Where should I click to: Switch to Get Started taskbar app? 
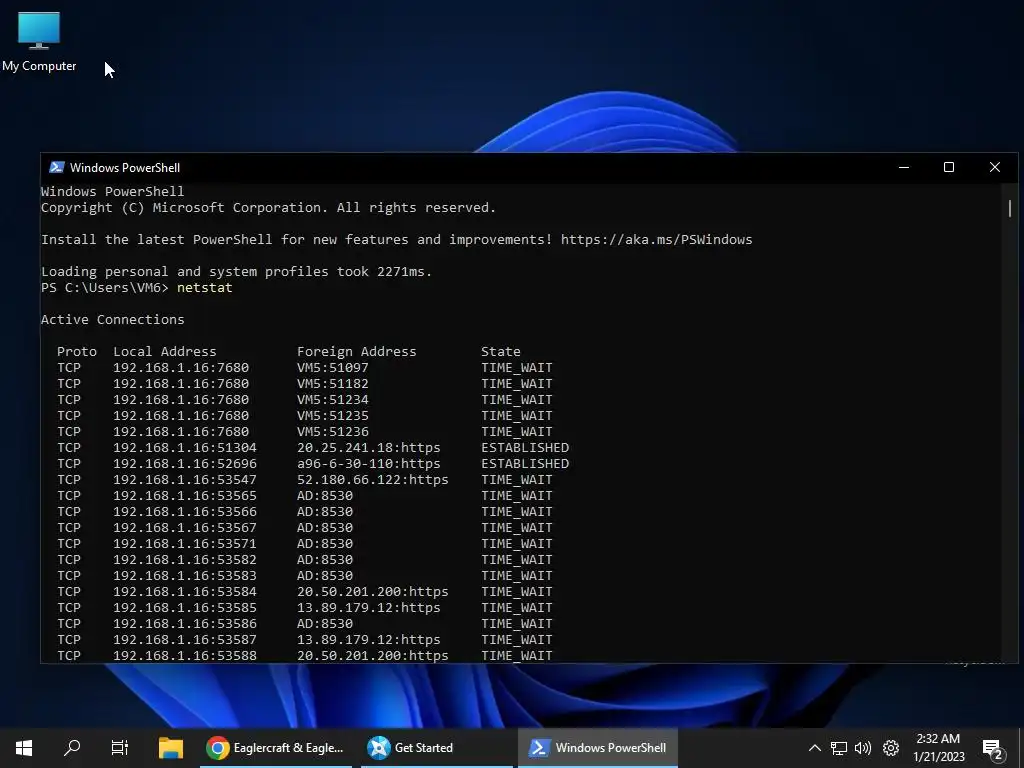point(436,748)
